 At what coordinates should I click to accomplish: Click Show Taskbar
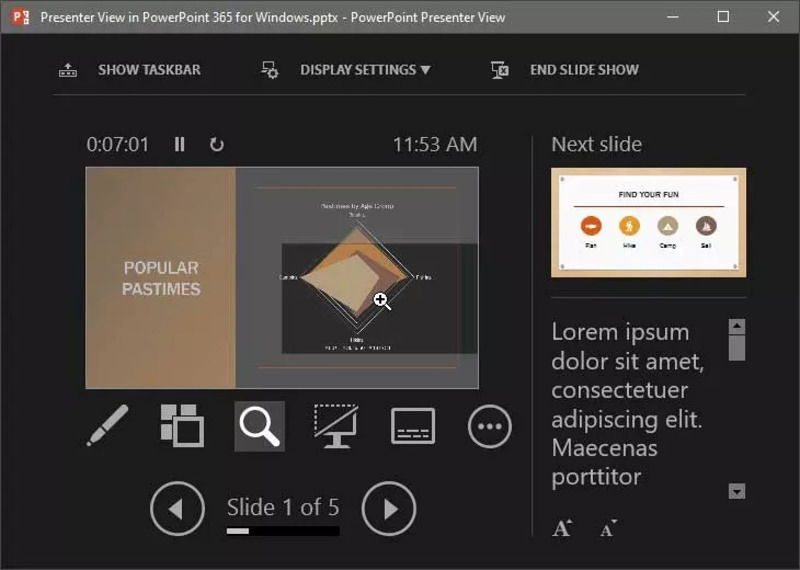tap(130, 70)
